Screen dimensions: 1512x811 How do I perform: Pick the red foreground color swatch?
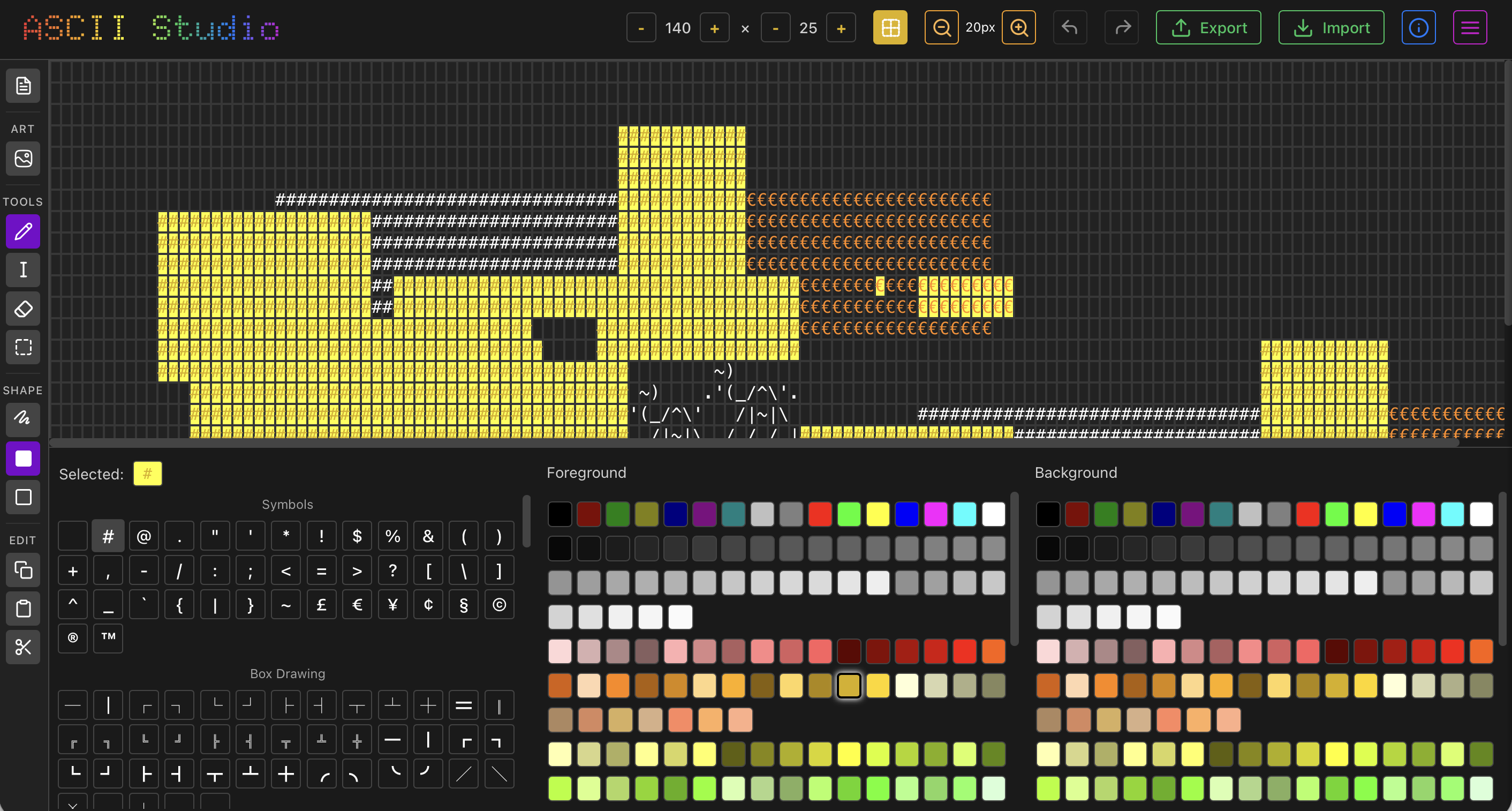(x=819, y=514)
